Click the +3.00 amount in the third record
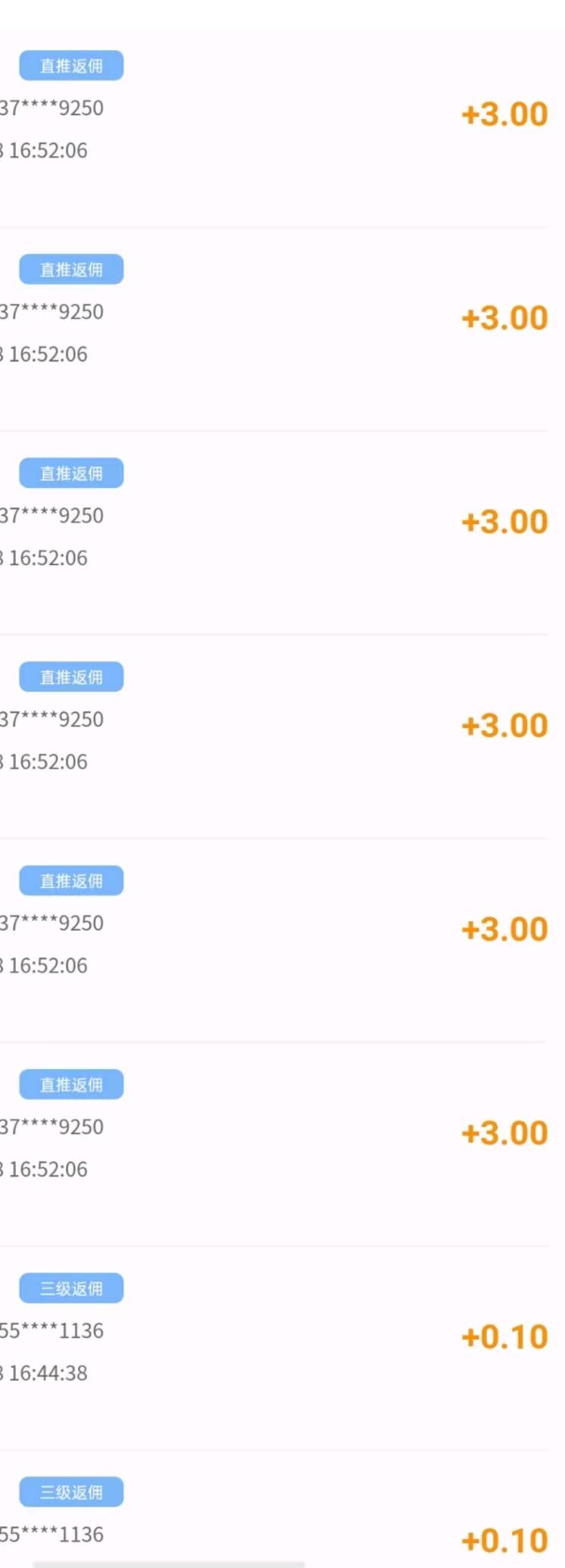This screenshot has width=565, height=1568. pos(504,522)
